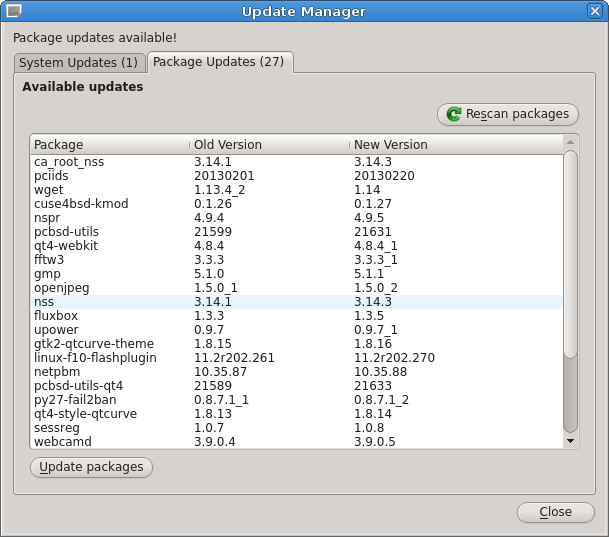This screenshot has height=537, width=609.
Task: Select the gmp package row
Action: (x=296, y=273)
